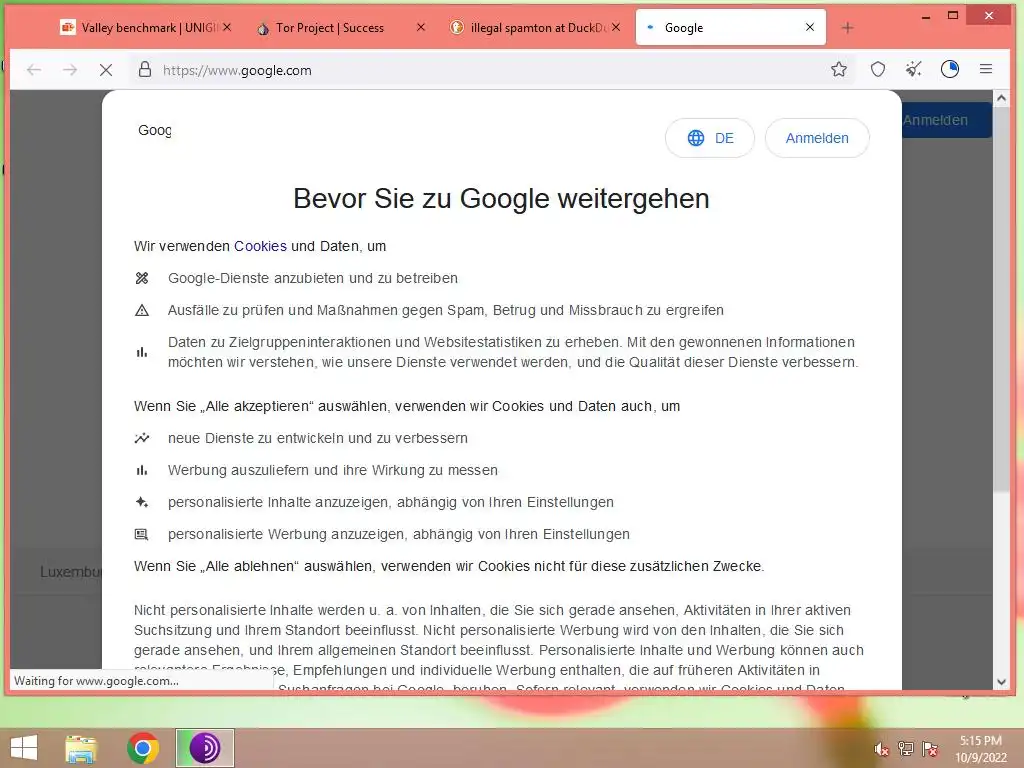Click the URL address field
The image size is (1024, 768).
click(x=490, y=70)
